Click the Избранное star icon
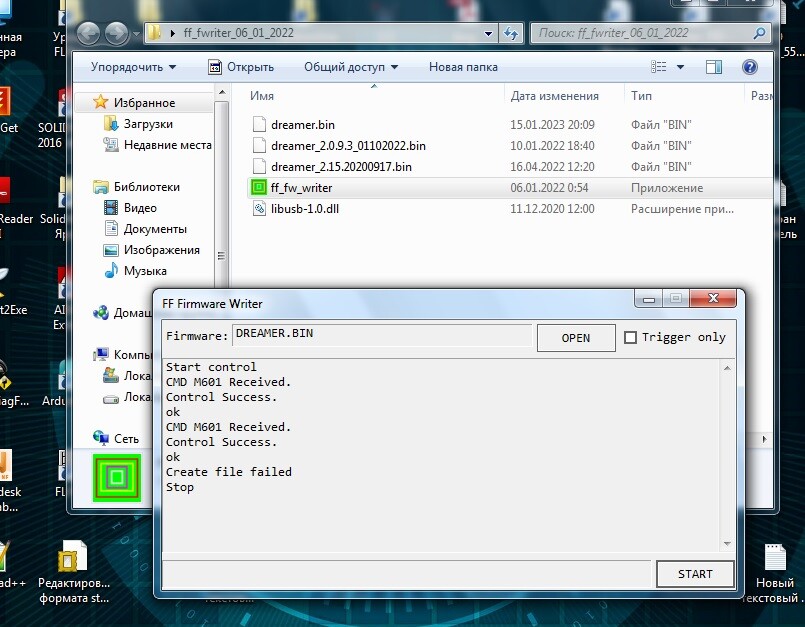The image size is (805, 627). [100, 102]
